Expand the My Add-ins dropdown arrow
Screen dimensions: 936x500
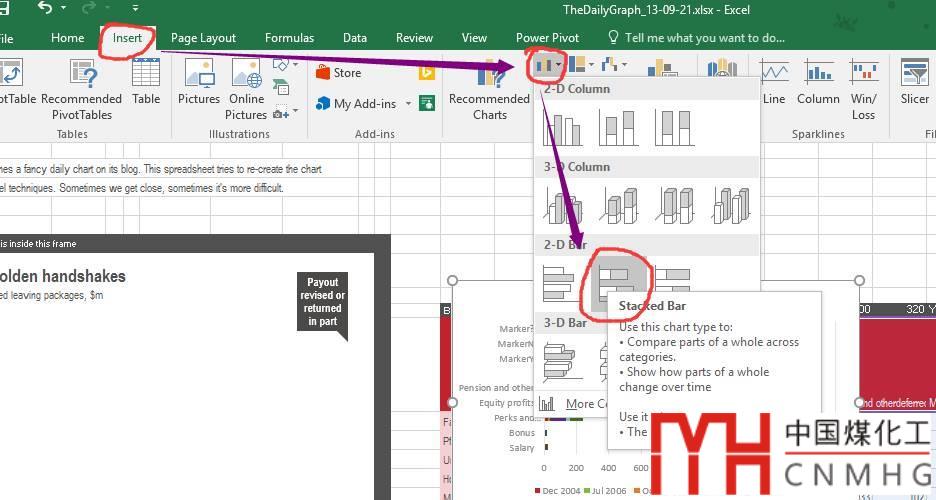(x=408, y=104)
